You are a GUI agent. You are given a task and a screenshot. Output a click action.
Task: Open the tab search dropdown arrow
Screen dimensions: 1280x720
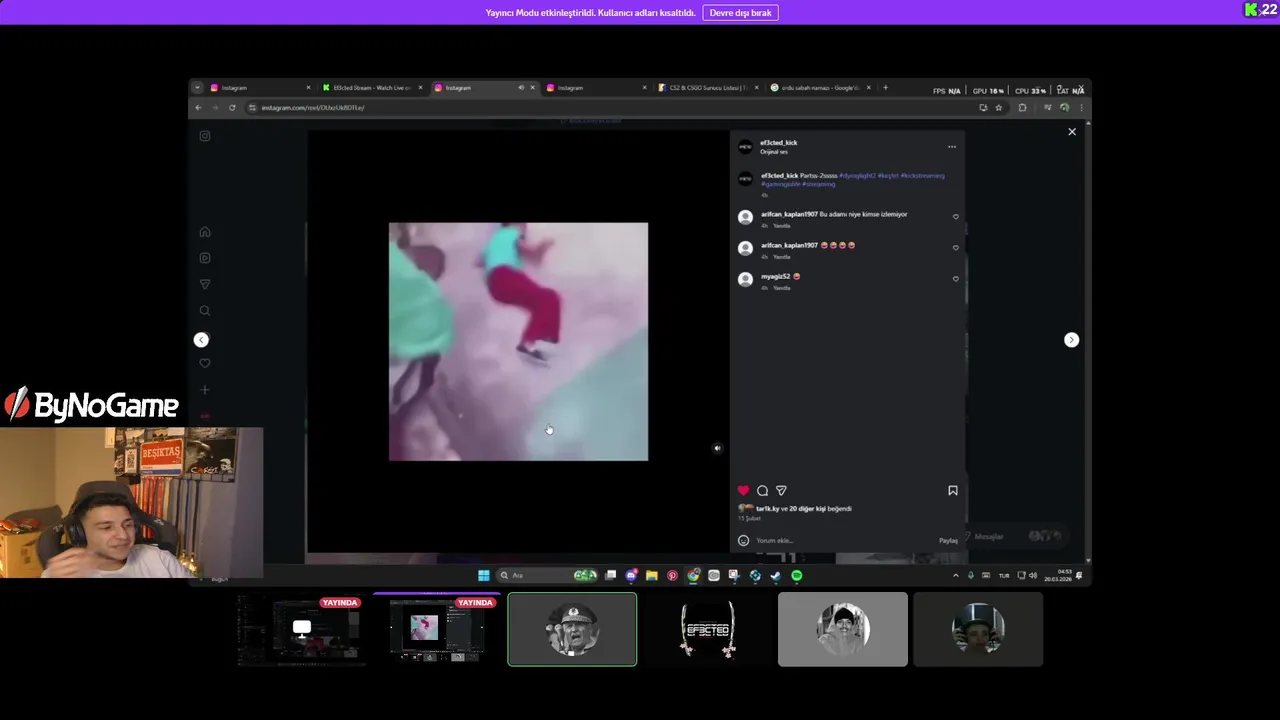coord(197,88)
